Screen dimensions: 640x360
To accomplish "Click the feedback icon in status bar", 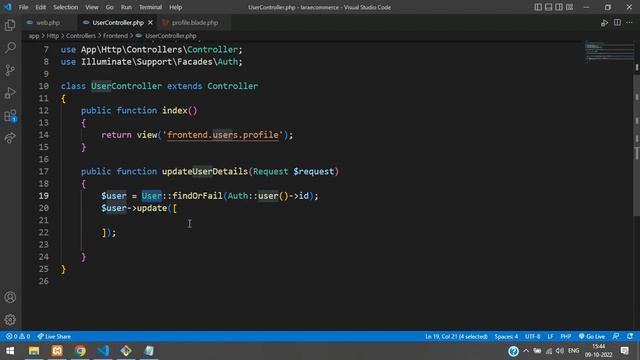I will click(x=616, y=336).
